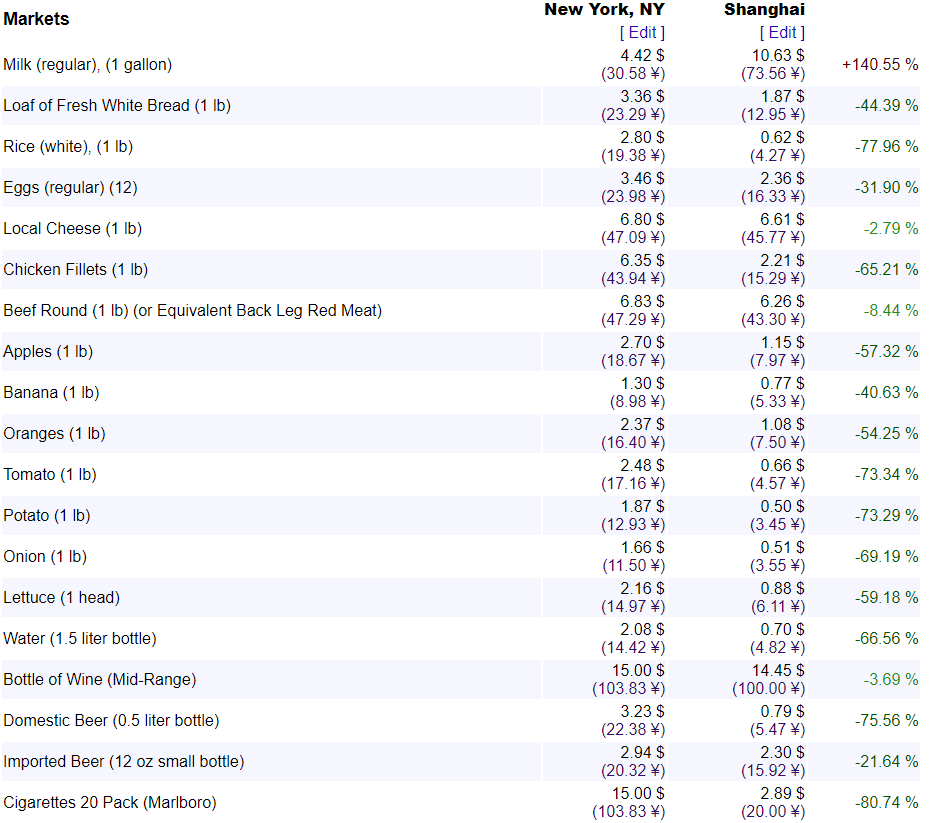
Task: Click the Milk (regular), (1 gallon) row label
Action: click(88, 65)
